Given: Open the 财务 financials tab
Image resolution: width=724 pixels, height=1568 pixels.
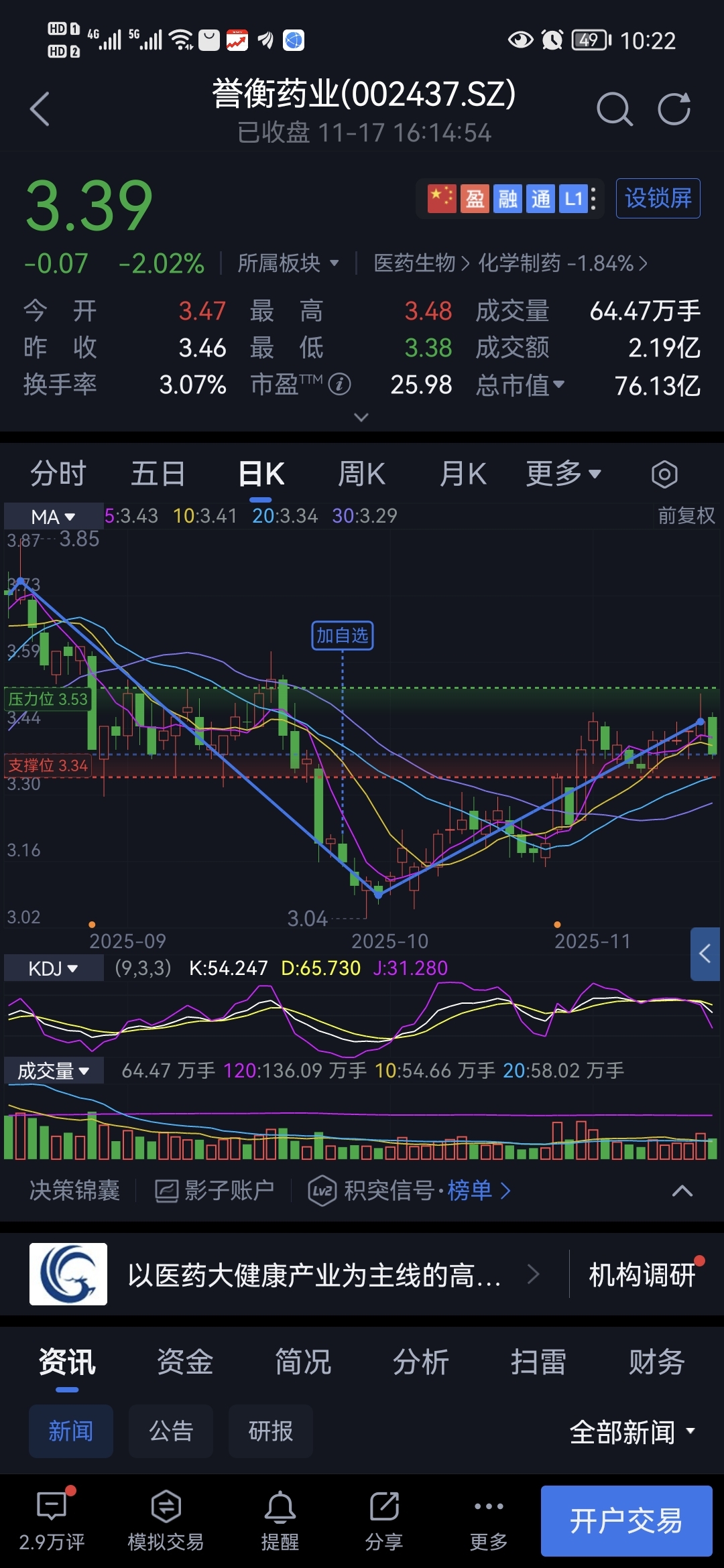Looking at the screenshot, I should click(x=657, y=1362).
